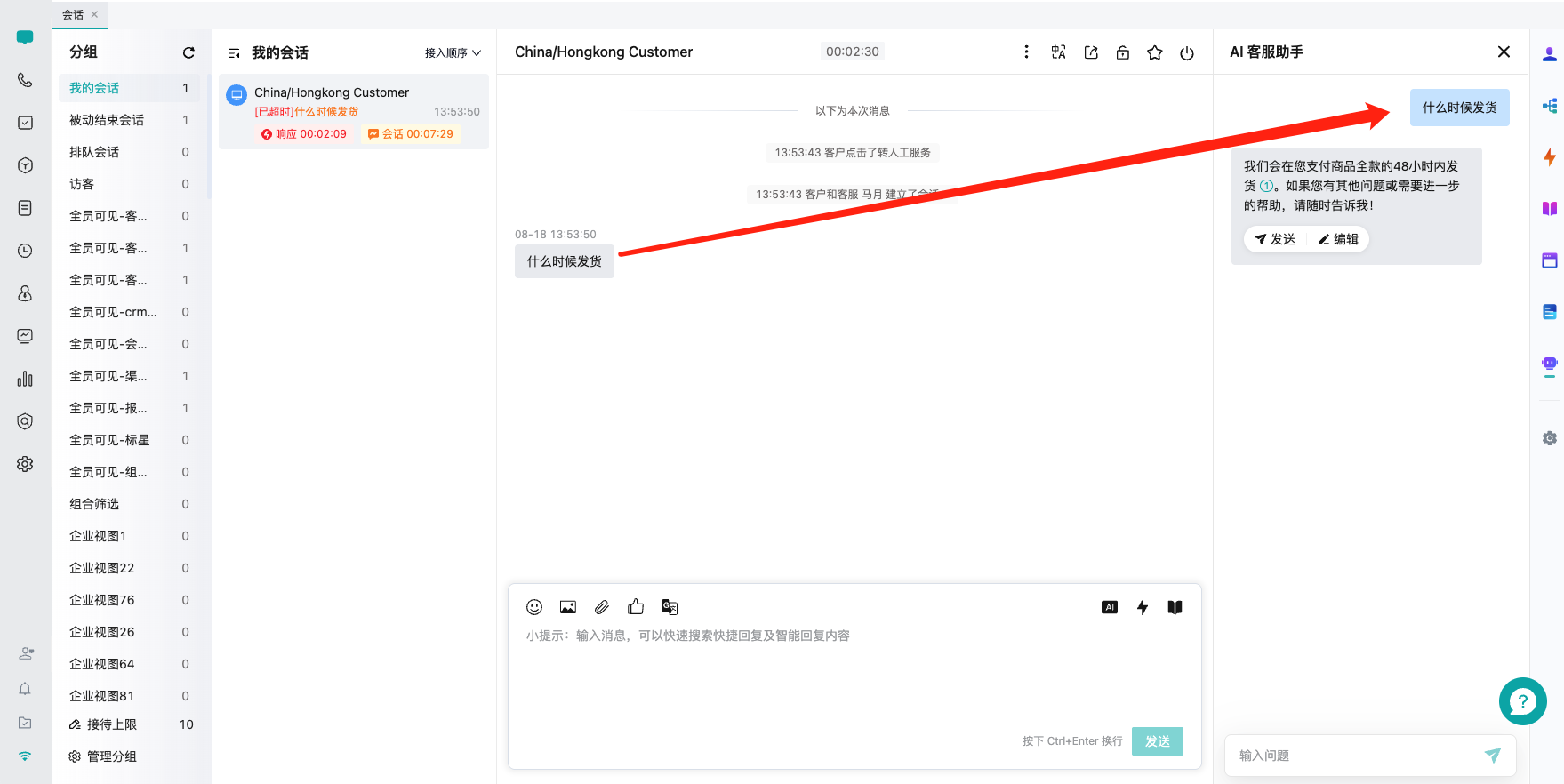Switch to the 会话 tab
This screenshot has width=1564, height=784.
pos(73,14)
